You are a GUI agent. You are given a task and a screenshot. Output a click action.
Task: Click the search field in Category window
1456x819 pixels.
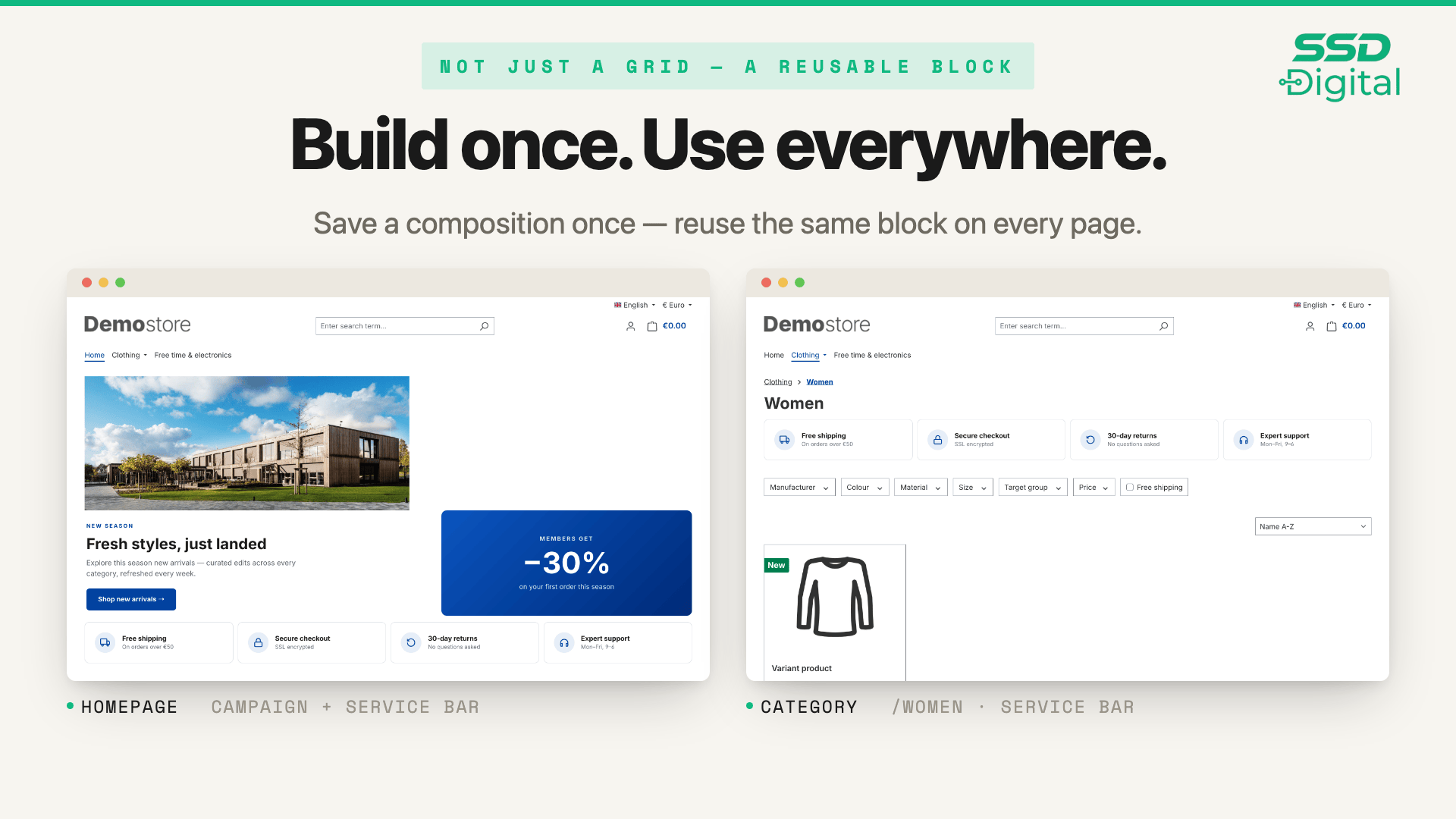click(1084, 326)
